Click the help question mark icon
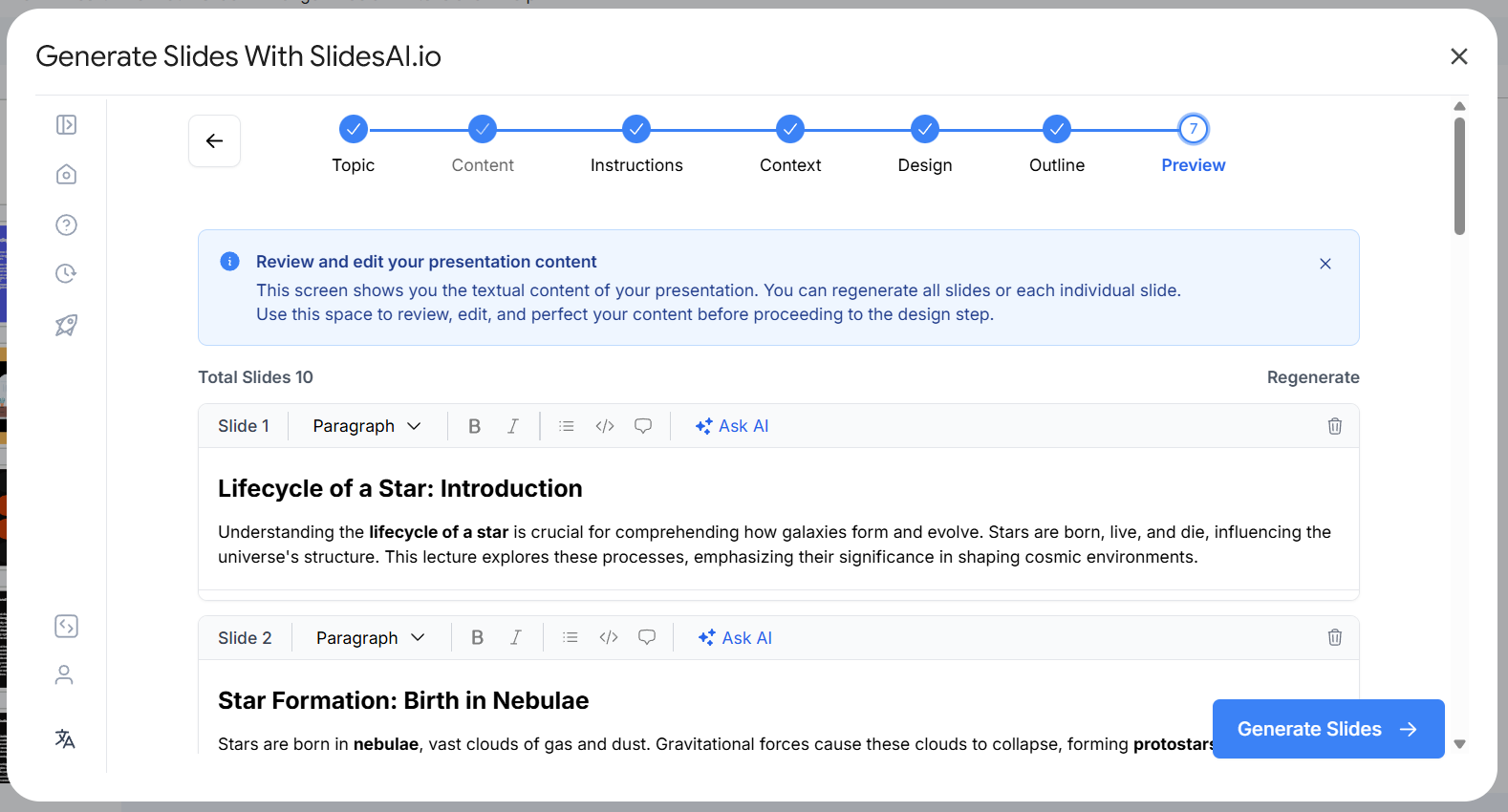The width and height of the screenshot is (1508, 812). tap(66, 224)
